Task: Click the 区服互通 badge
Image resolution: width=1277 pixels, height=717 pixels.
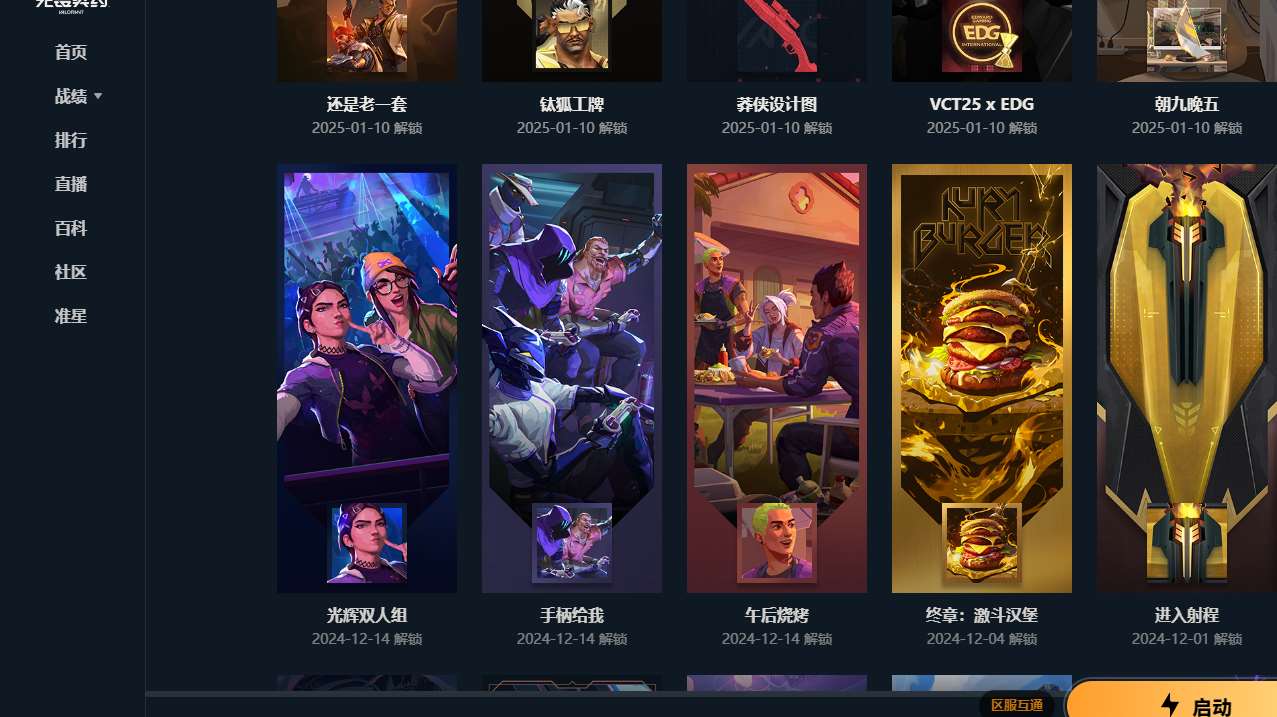Action: tap(1017, 705)
